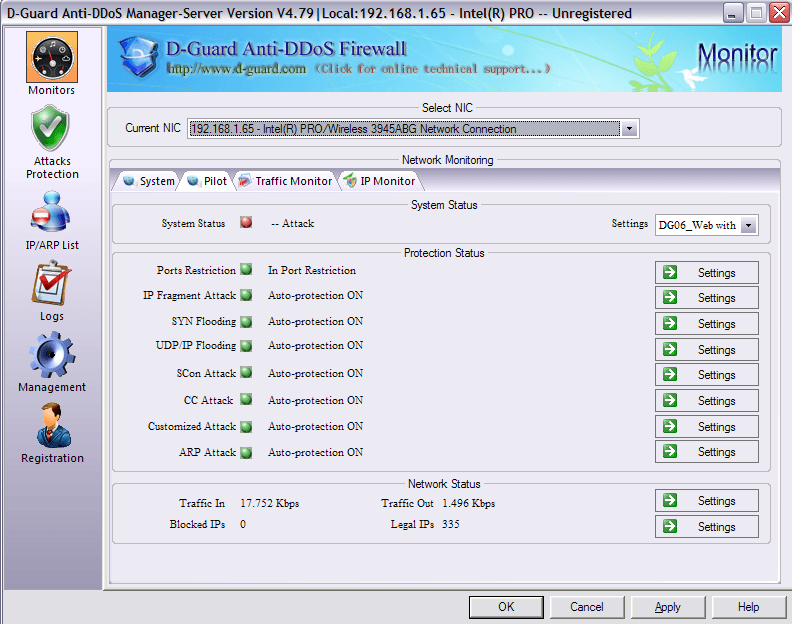Click the Cancel button
Viewport: 792px width, 624px height.
coord(587,607)
